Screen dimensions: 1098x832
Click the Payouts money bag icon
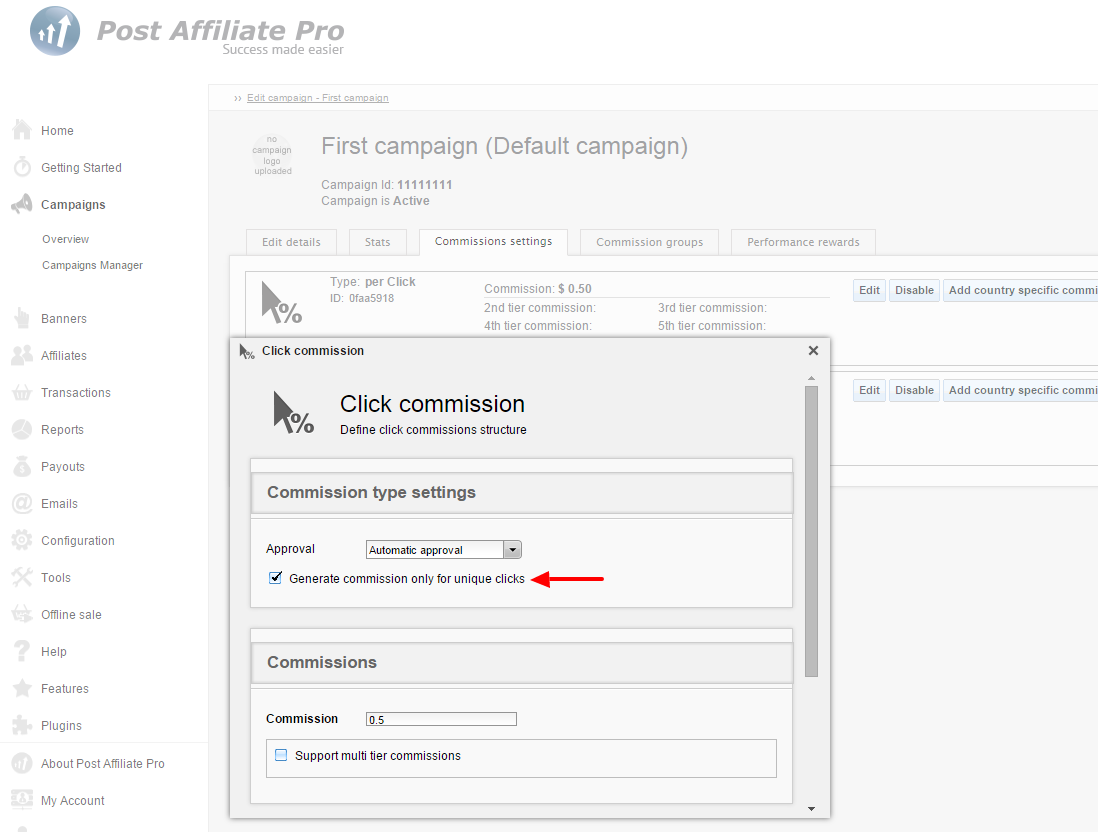22,466
